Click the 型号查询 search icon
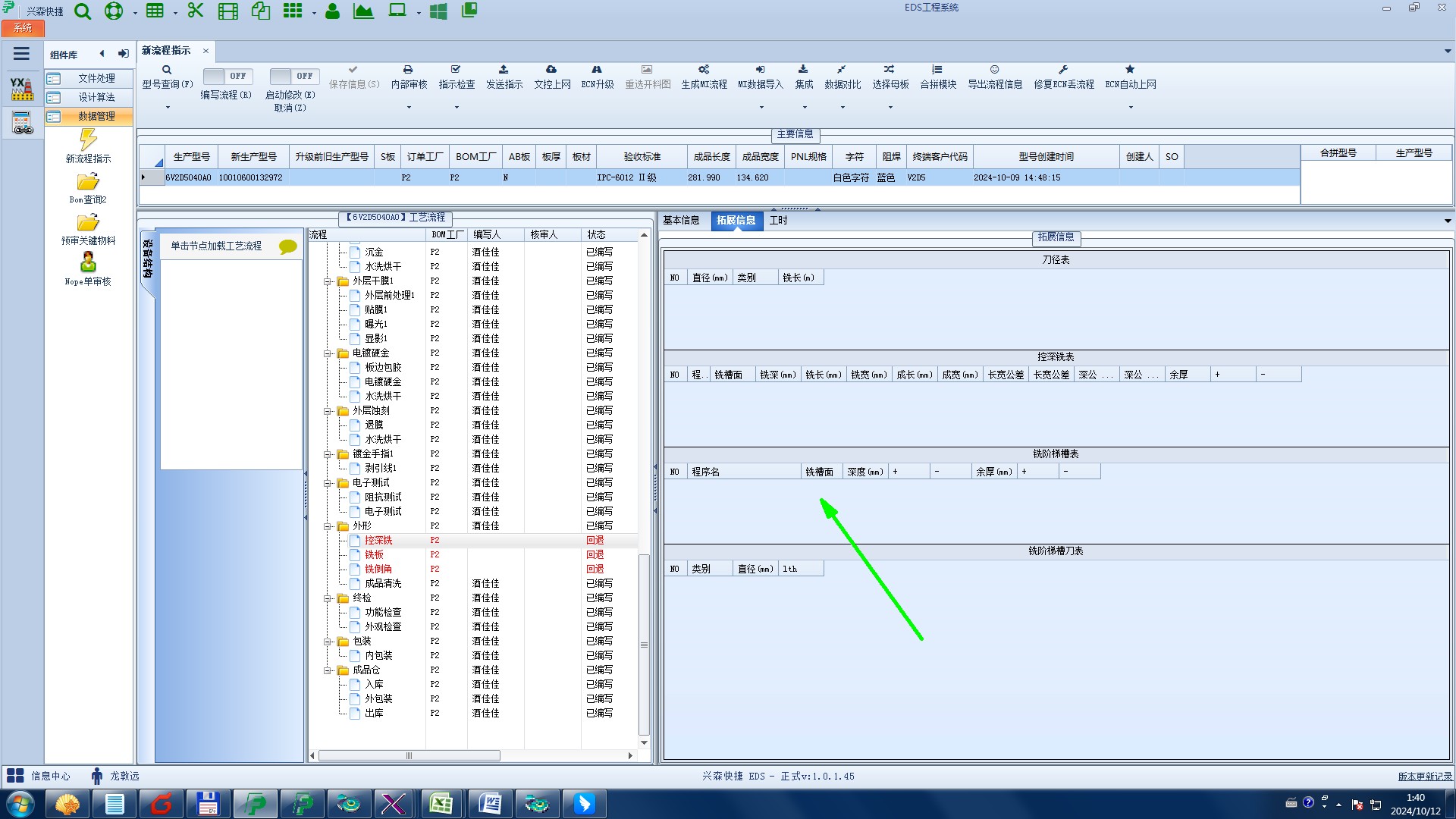This screenshot has height=819, width=1456. [x=167, y=70]
